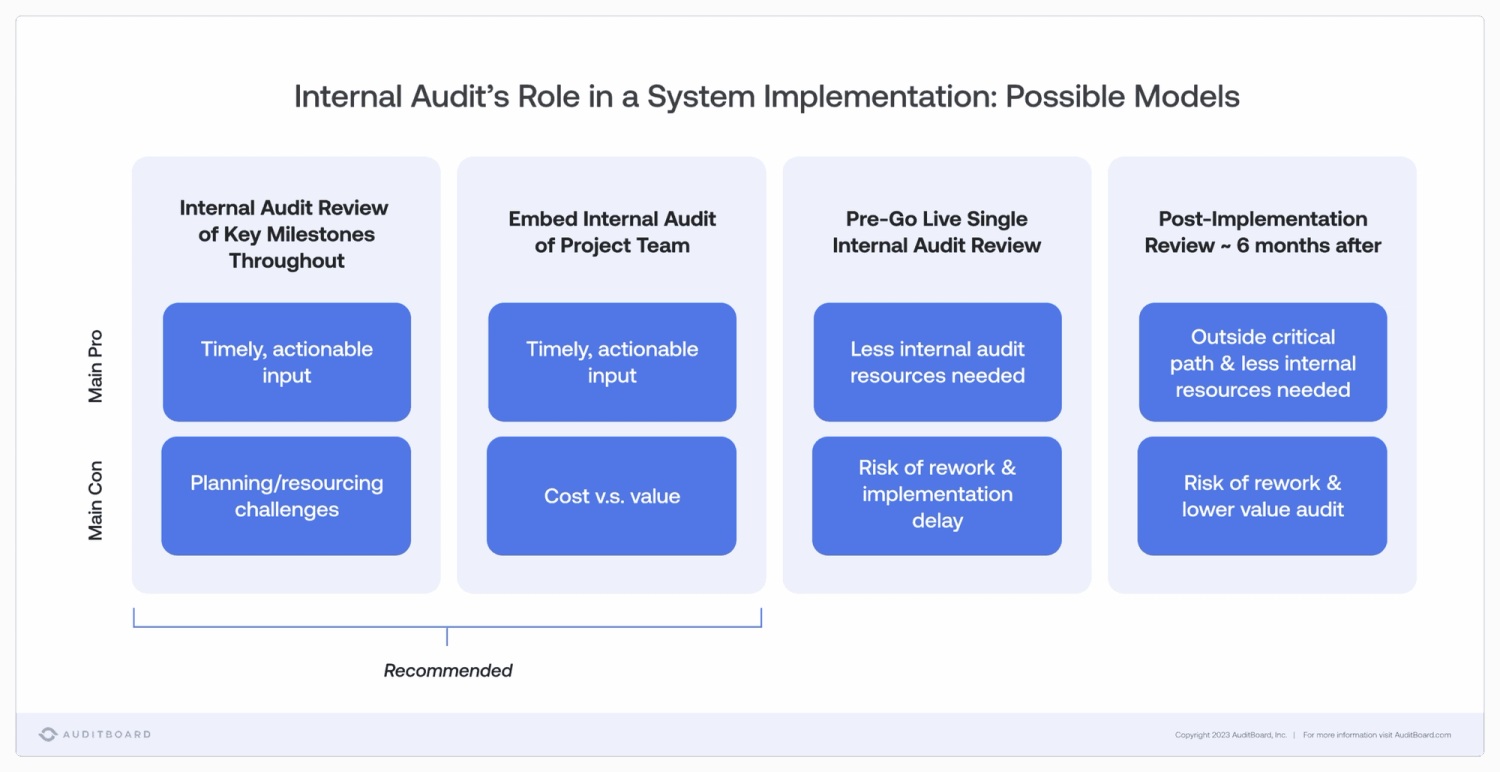The width and height of the screenshot is (1500, 772).
Task: Select the "Outside critical path" pro box
Action: point(1261,362)
